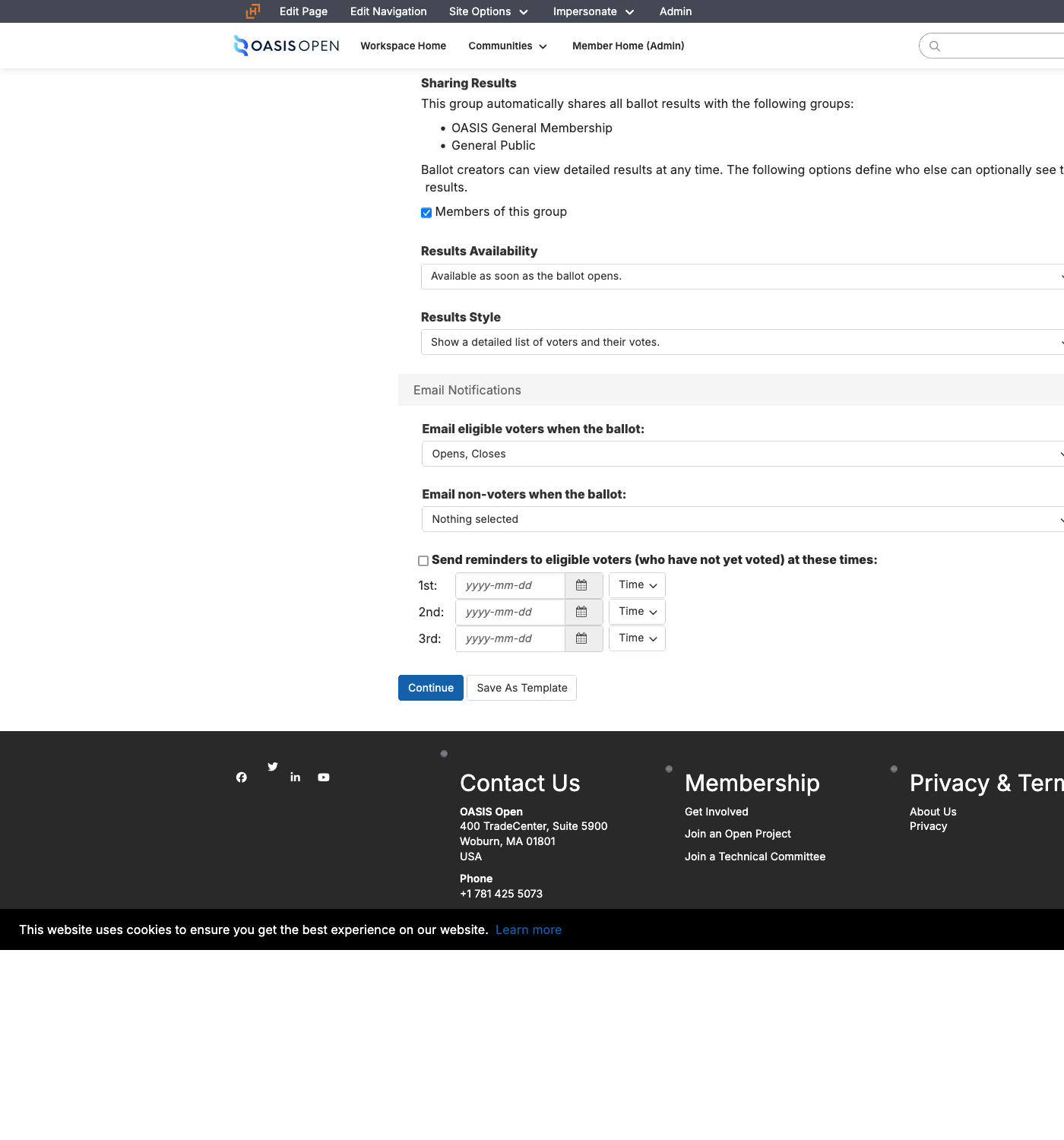Click the 1st reminder date field
Screen dimensions: 1064x1140
(510, 585)
